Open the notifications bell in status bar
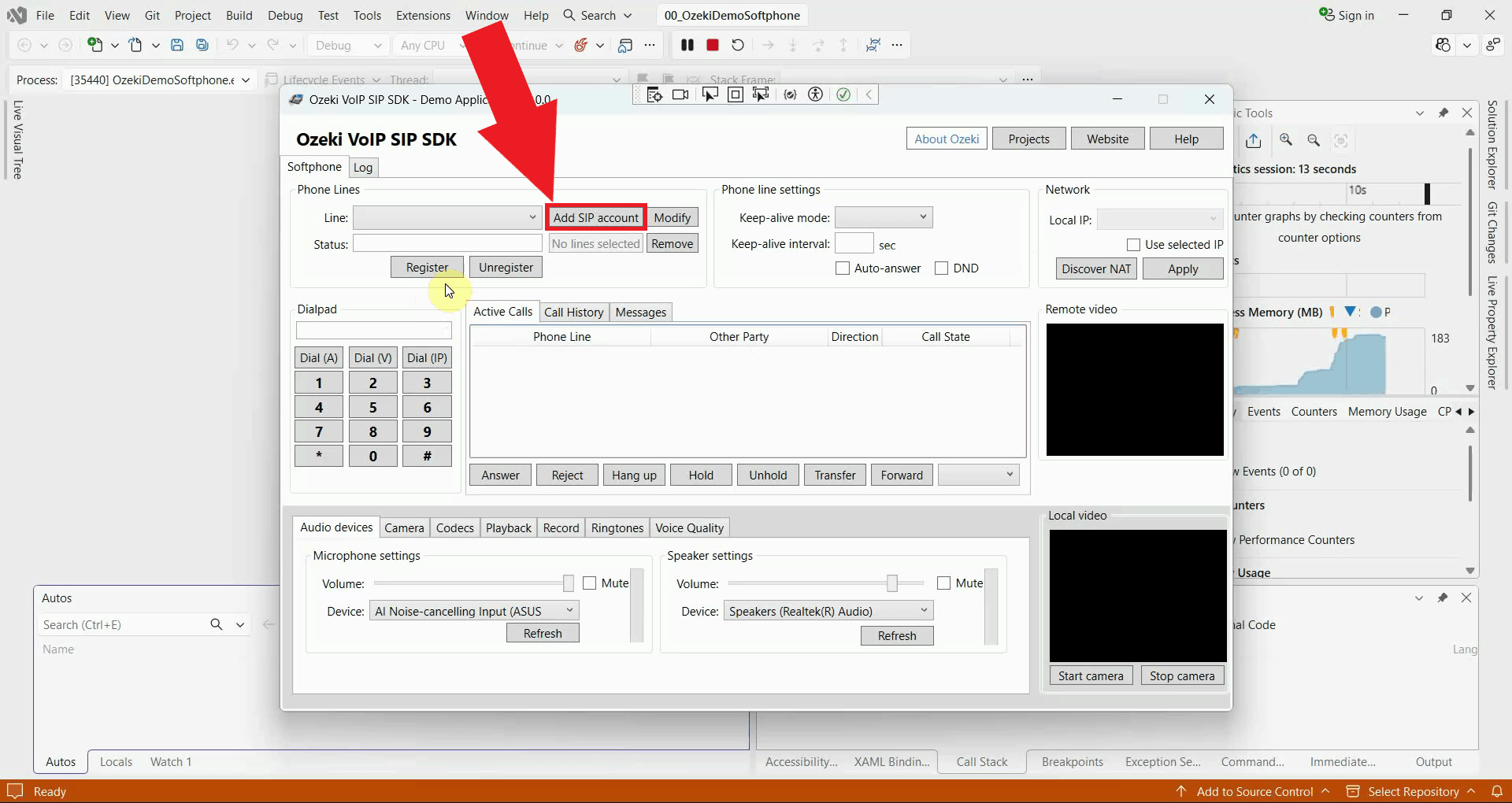Screen dimensions: 1512x803 1496,791
